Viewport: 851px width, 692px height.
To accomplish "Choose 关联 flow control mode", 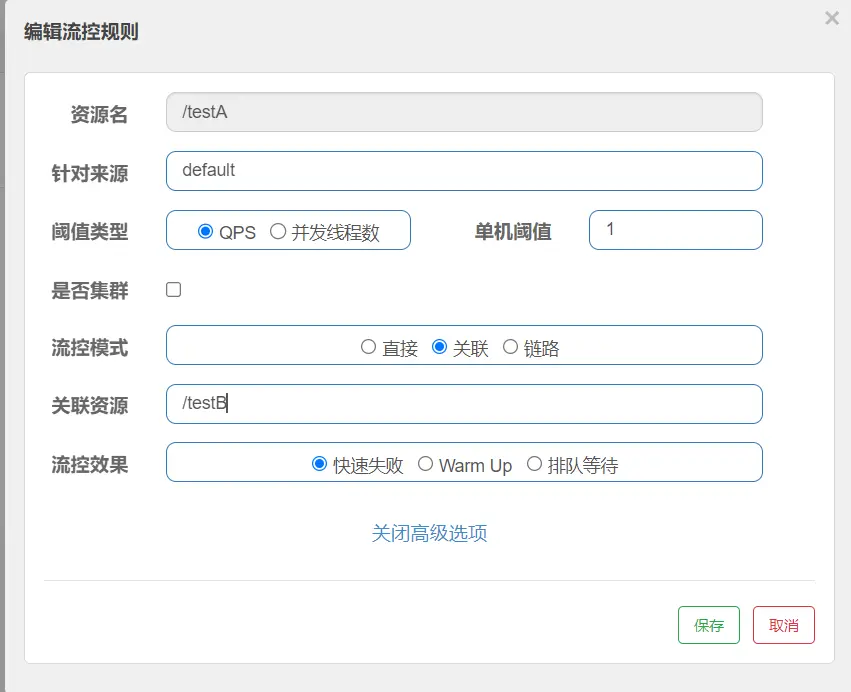I will (x=439, y=346).
